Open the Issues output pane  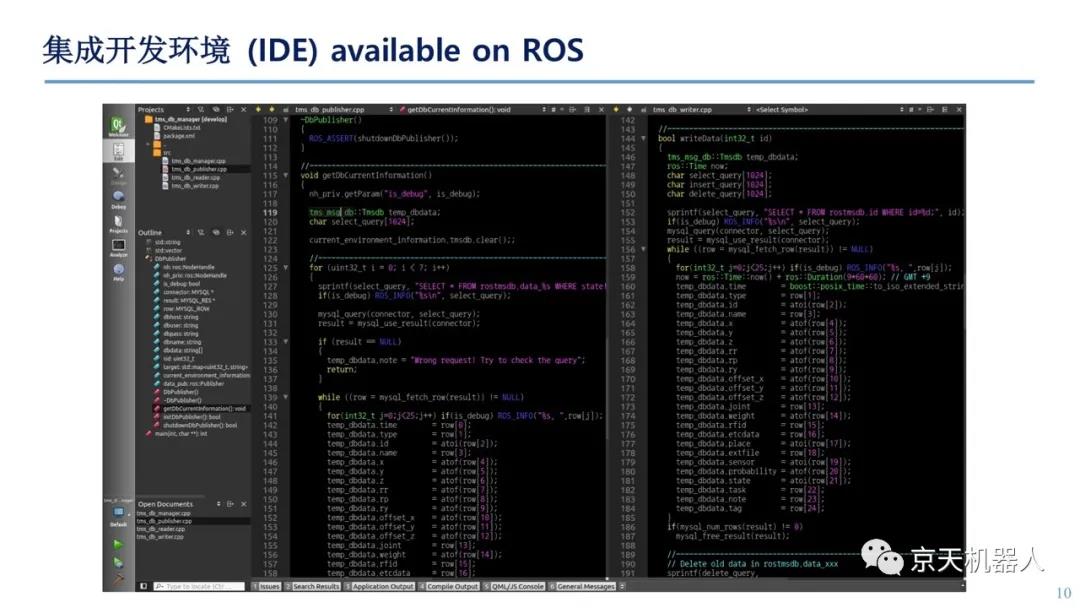[266, 586]
